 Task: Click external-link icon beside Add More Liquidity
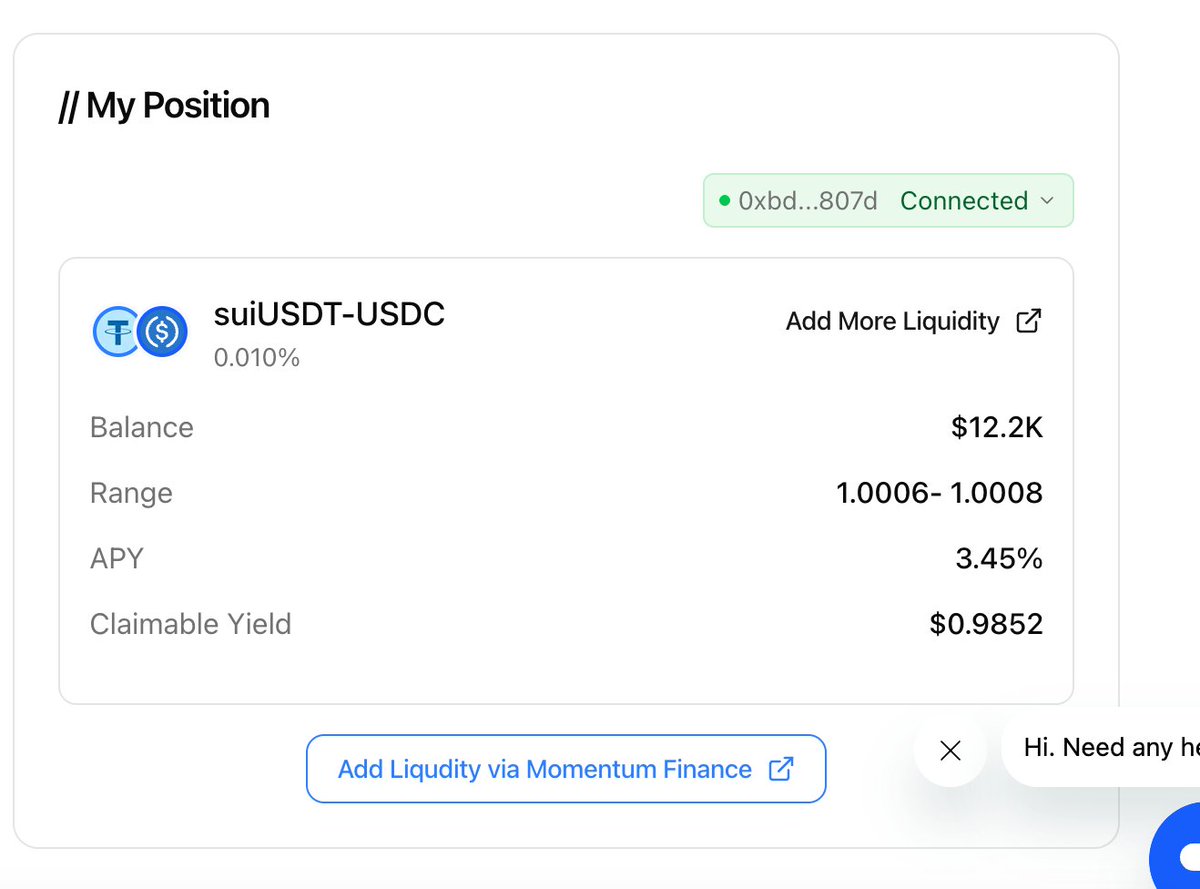[x=1028, y=321]
